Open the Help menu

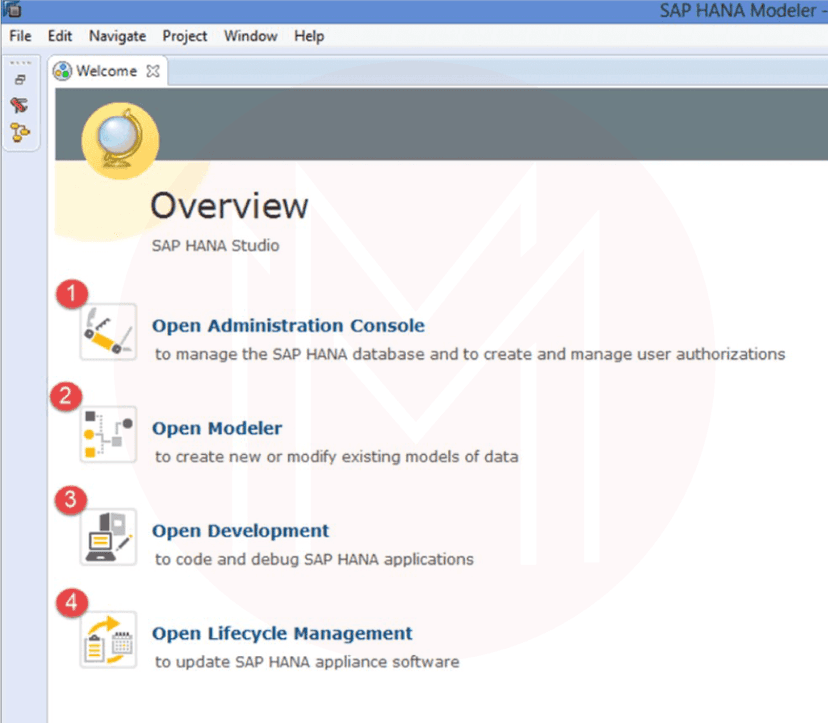click(309, 36)
